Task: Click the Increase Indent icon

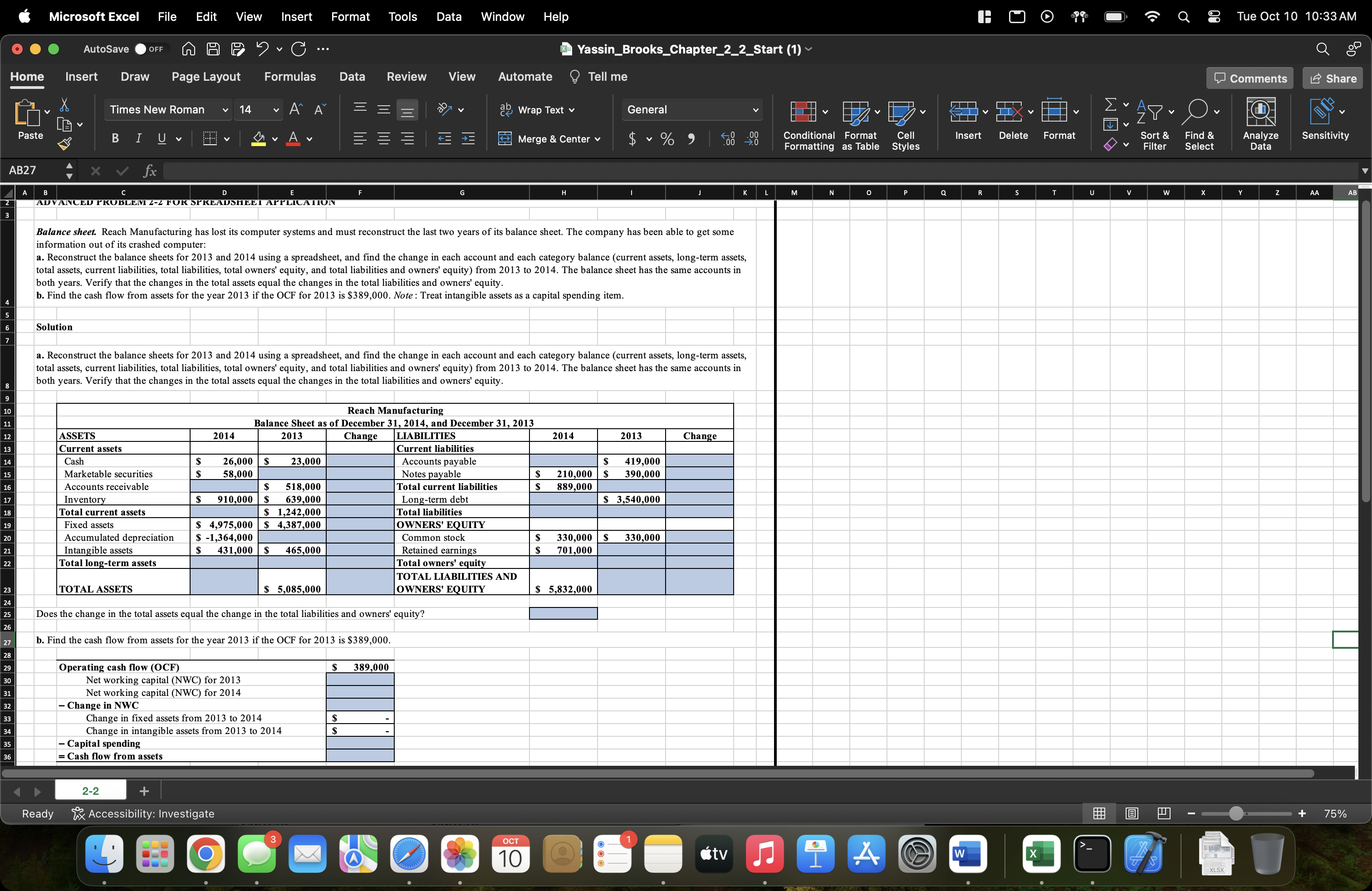Action: pos(468,138)
